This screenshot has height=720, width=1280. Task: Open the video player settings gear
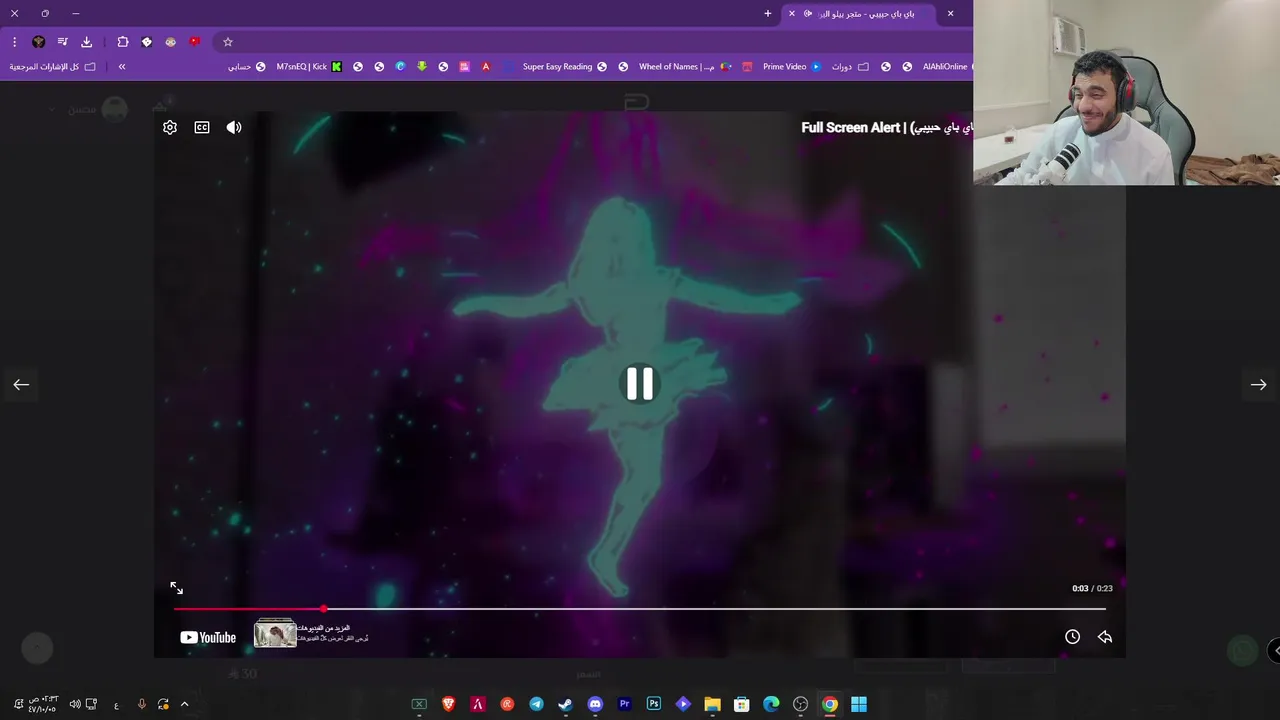(170, 127)
